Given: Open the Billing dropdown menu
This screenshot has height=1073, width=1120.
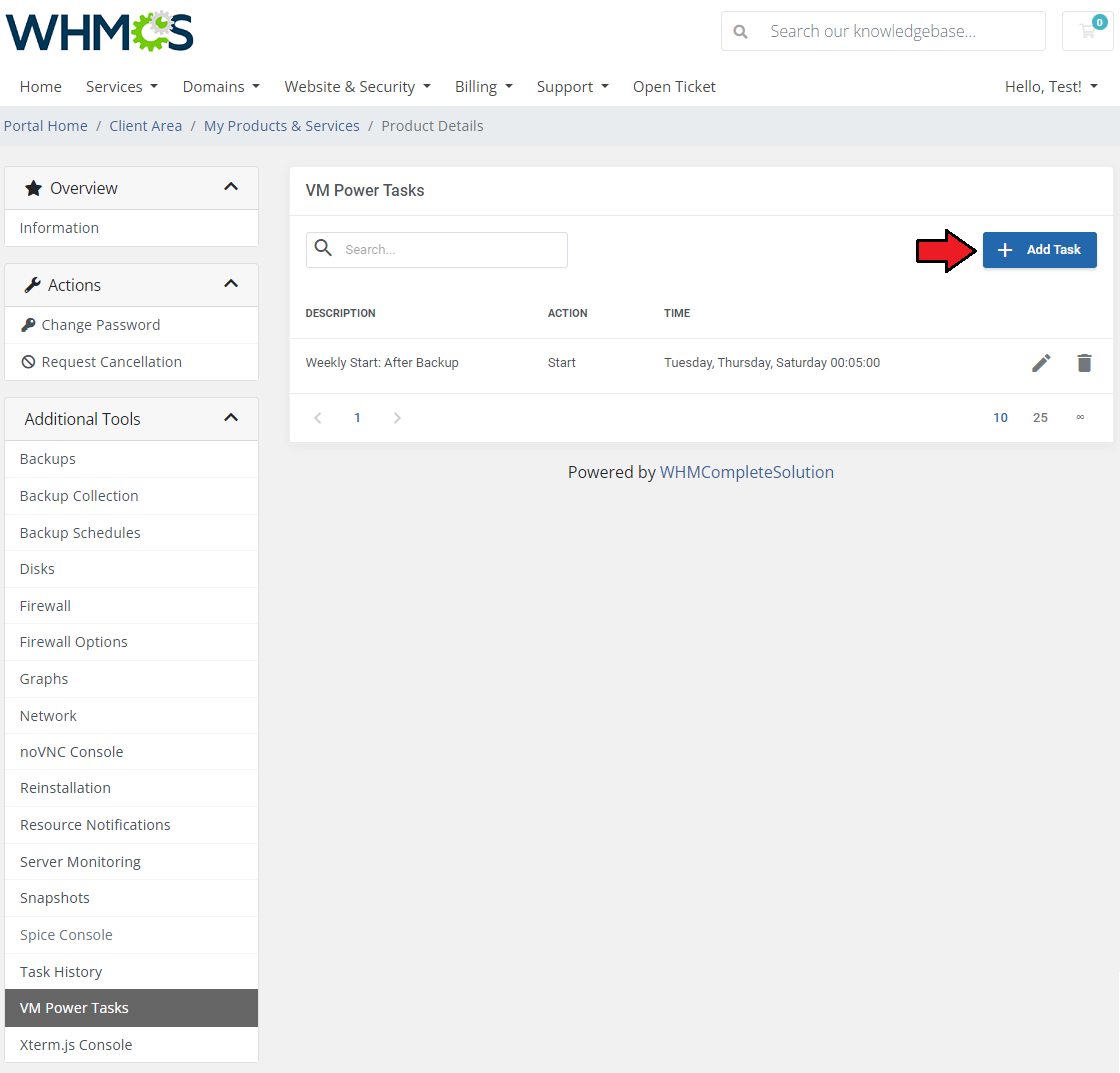Looking at the screenshot, I should 483,87.
